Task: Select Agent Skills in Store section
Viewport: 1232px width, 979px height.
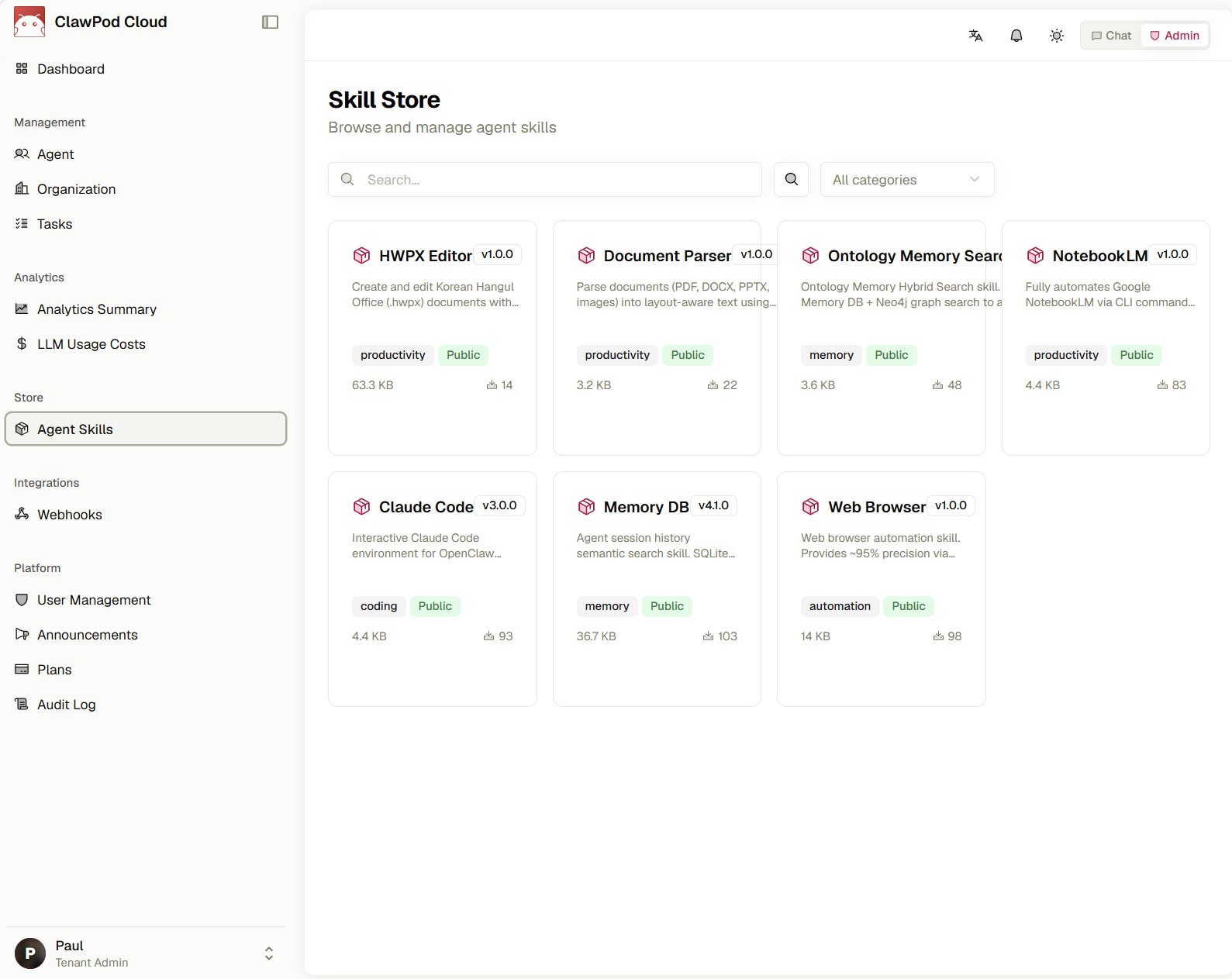Action: [146, 429]
